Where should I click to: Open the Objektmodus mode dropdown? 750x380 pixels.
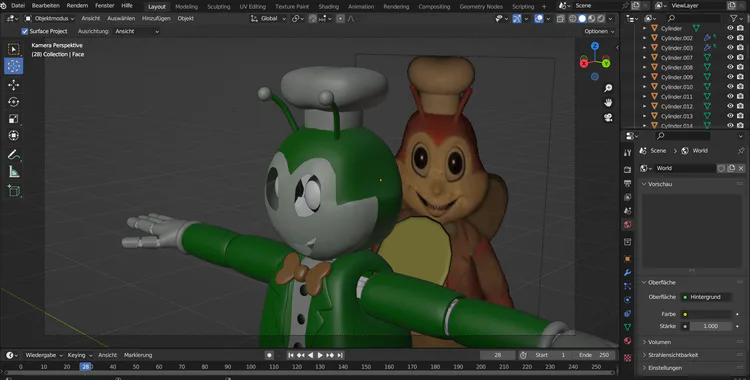[x=49, y=19]
